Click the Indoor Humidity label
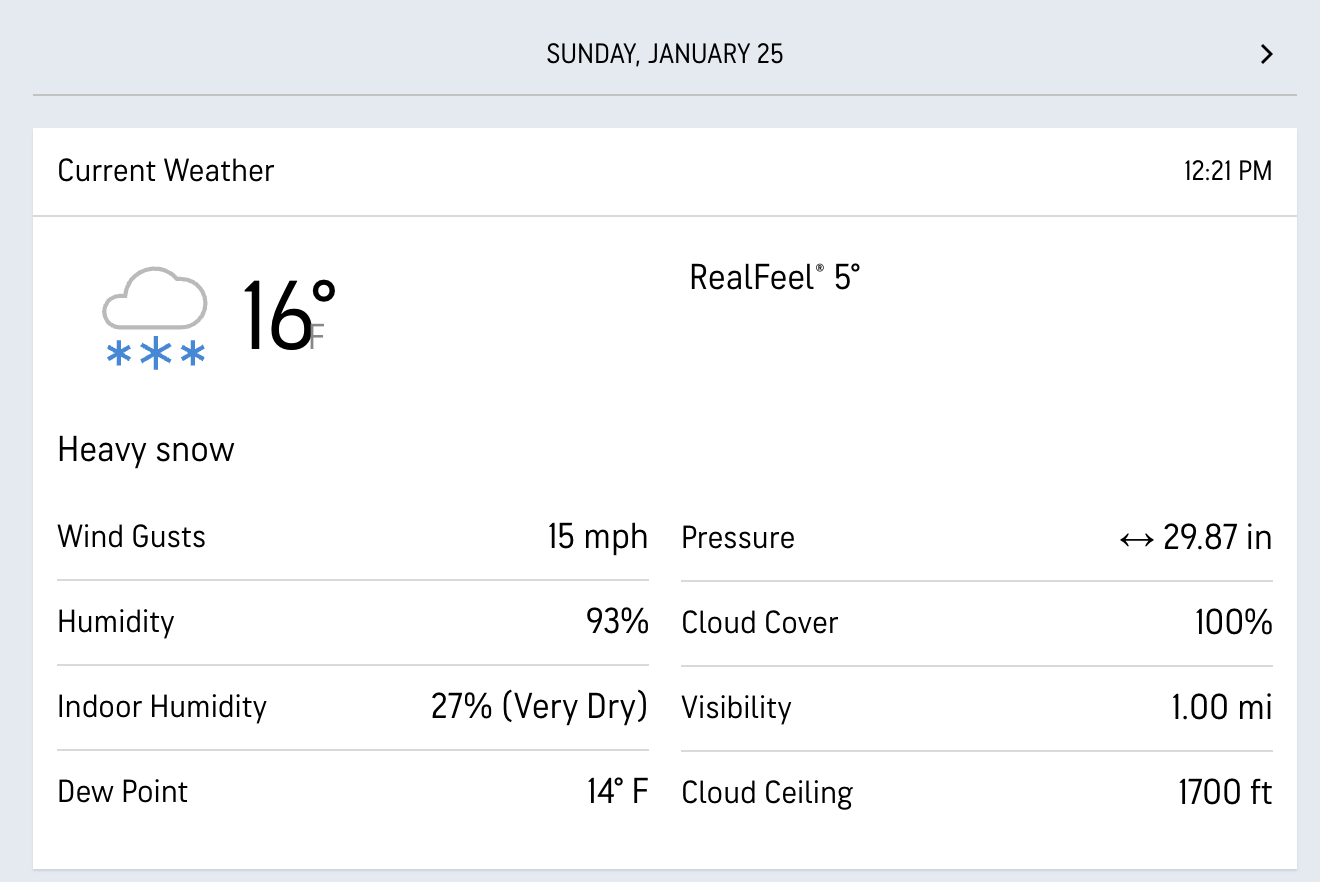The height and width of the screenshot is (882, 1320). click(162, 707)
